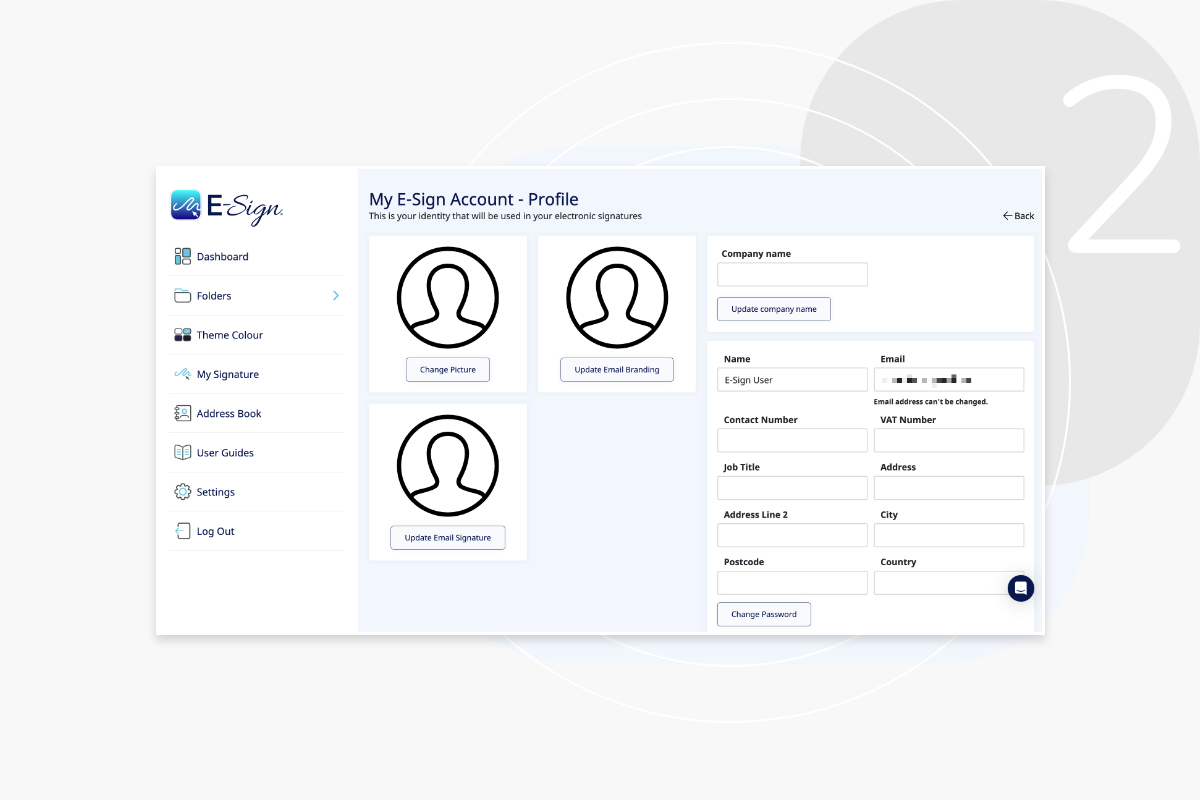Click the Name field with E-Sign User

pyautogui.click(x=792, y=380)
